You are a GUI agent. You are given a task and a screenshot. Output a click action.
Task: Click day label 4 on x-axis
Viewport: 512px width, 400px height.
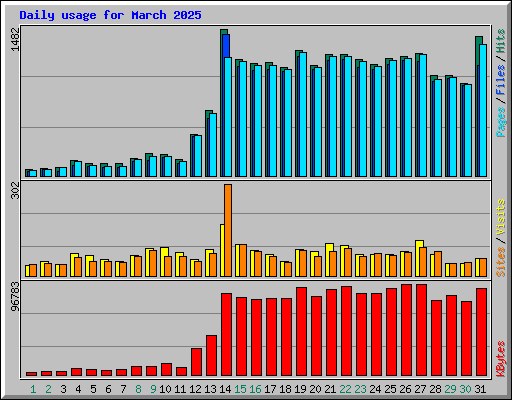coord(78,389)
